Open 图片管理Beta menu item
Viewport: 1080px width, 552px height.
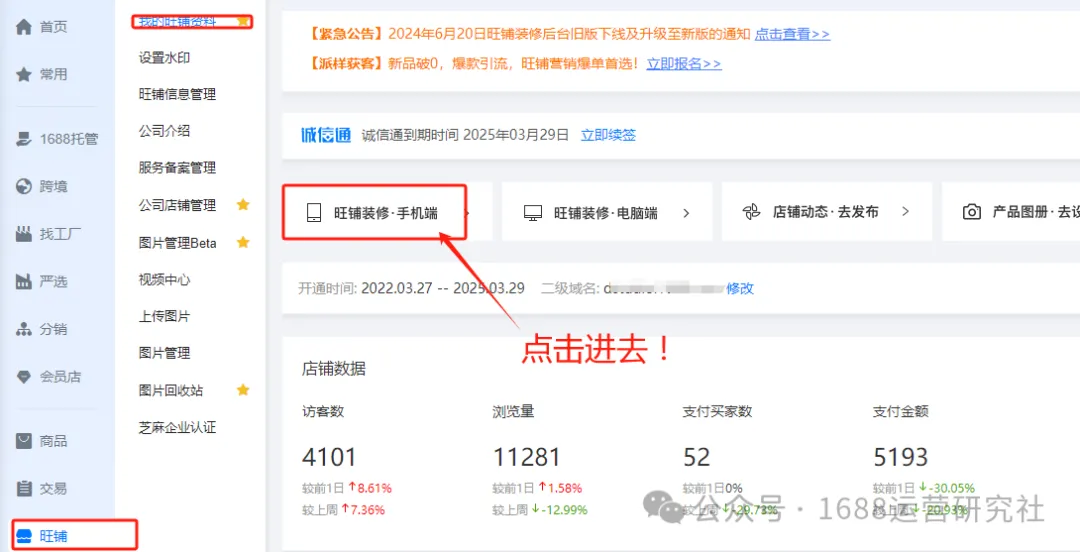point(178,243)
